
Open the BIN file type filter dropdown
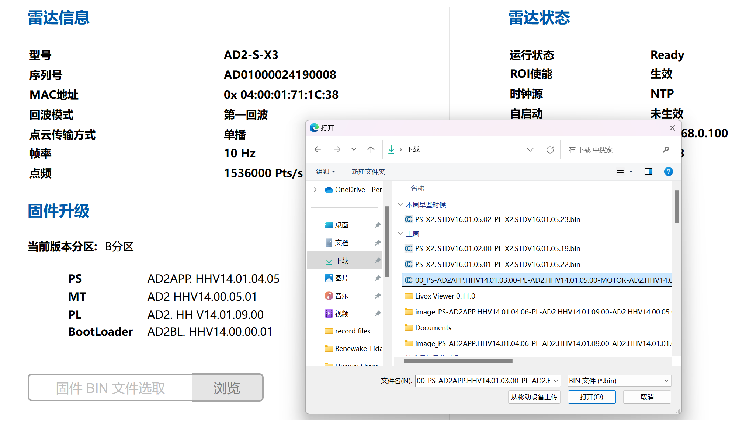(619, 381)
